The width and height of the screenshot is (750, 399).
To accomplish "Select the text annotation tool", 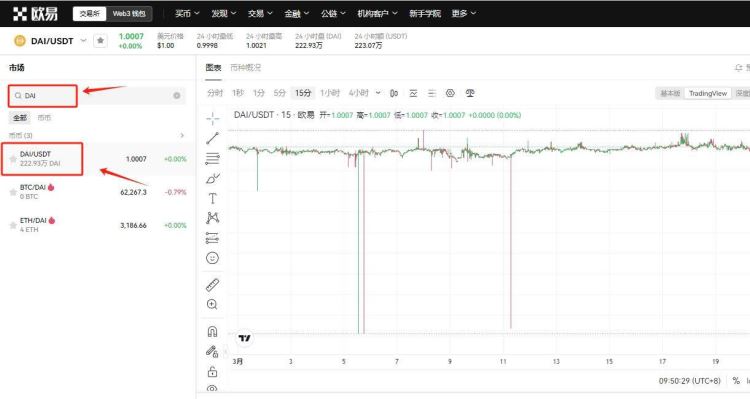I will [x=212, y=198].
